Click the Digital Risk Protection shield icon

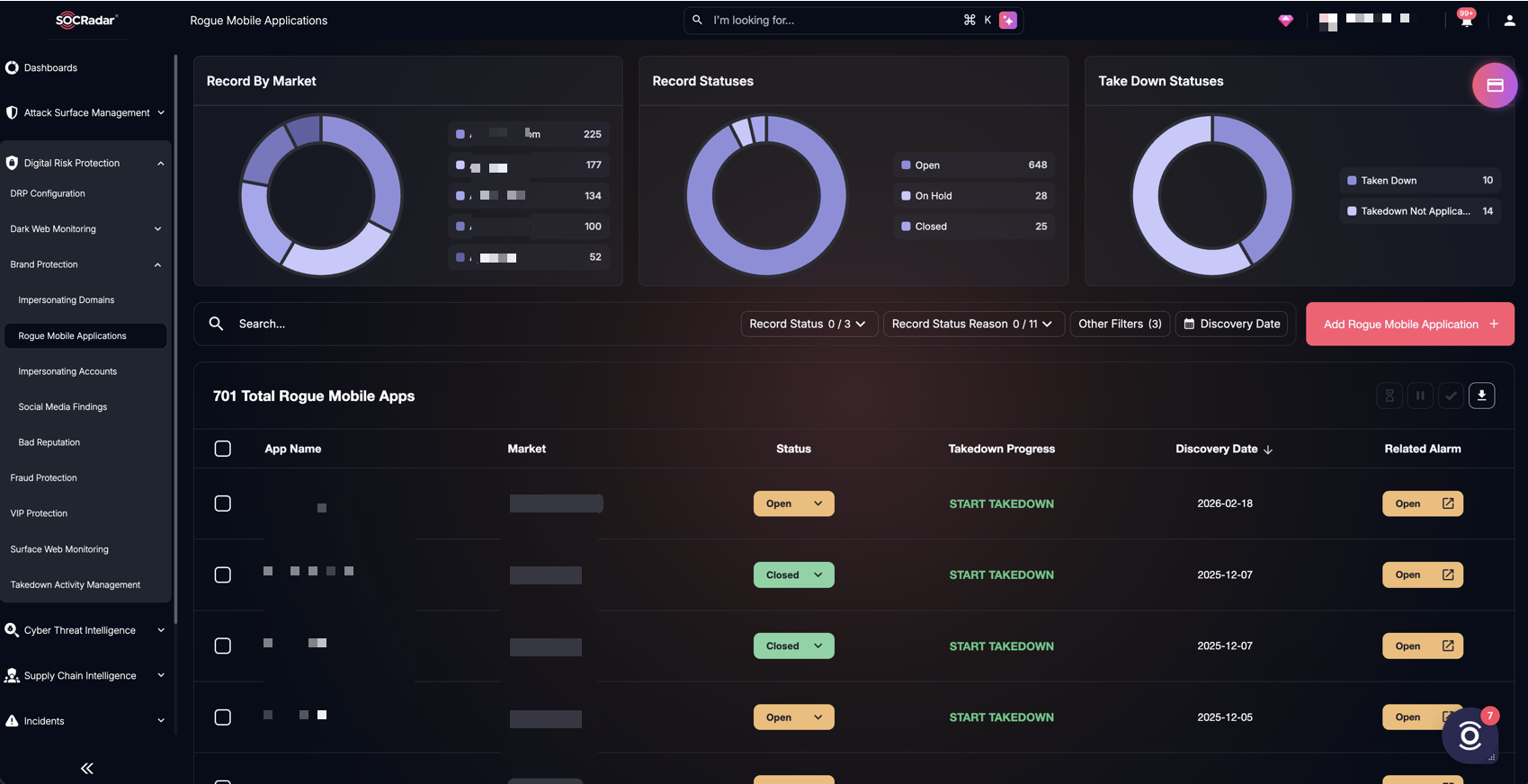click(x=12, y=163)
